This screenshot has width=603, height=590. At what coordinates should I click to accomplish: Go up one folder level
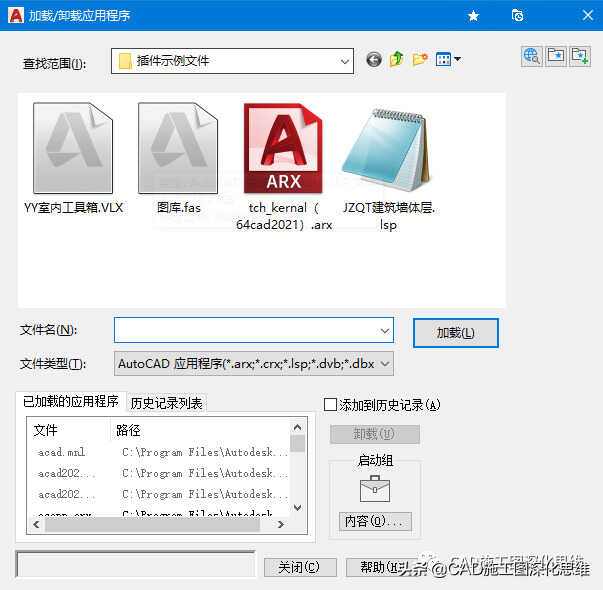396,60
